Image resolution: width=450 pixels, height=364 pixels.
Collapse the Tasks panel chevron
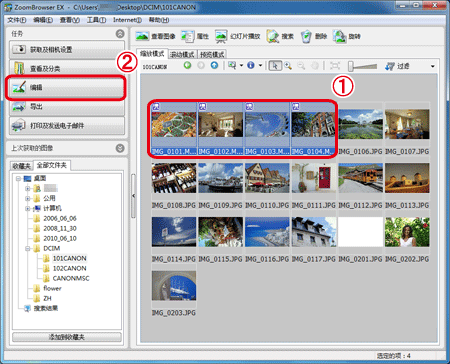coord(120,34)
